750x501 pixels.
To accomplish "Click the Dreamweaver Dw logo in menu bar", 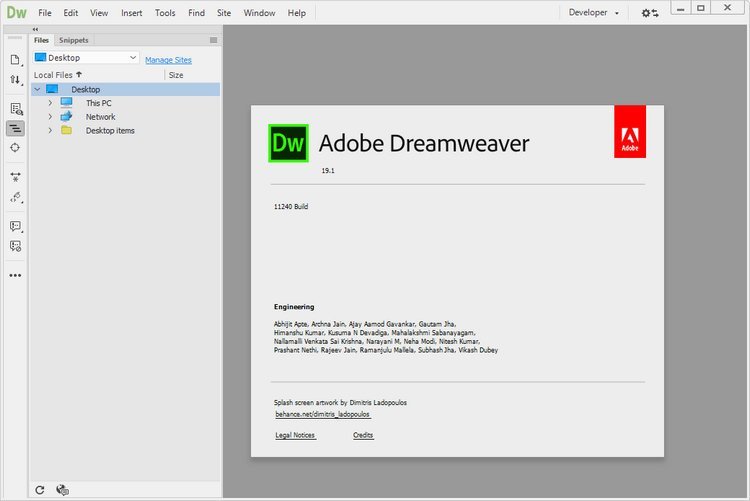I will click(16, 12).
